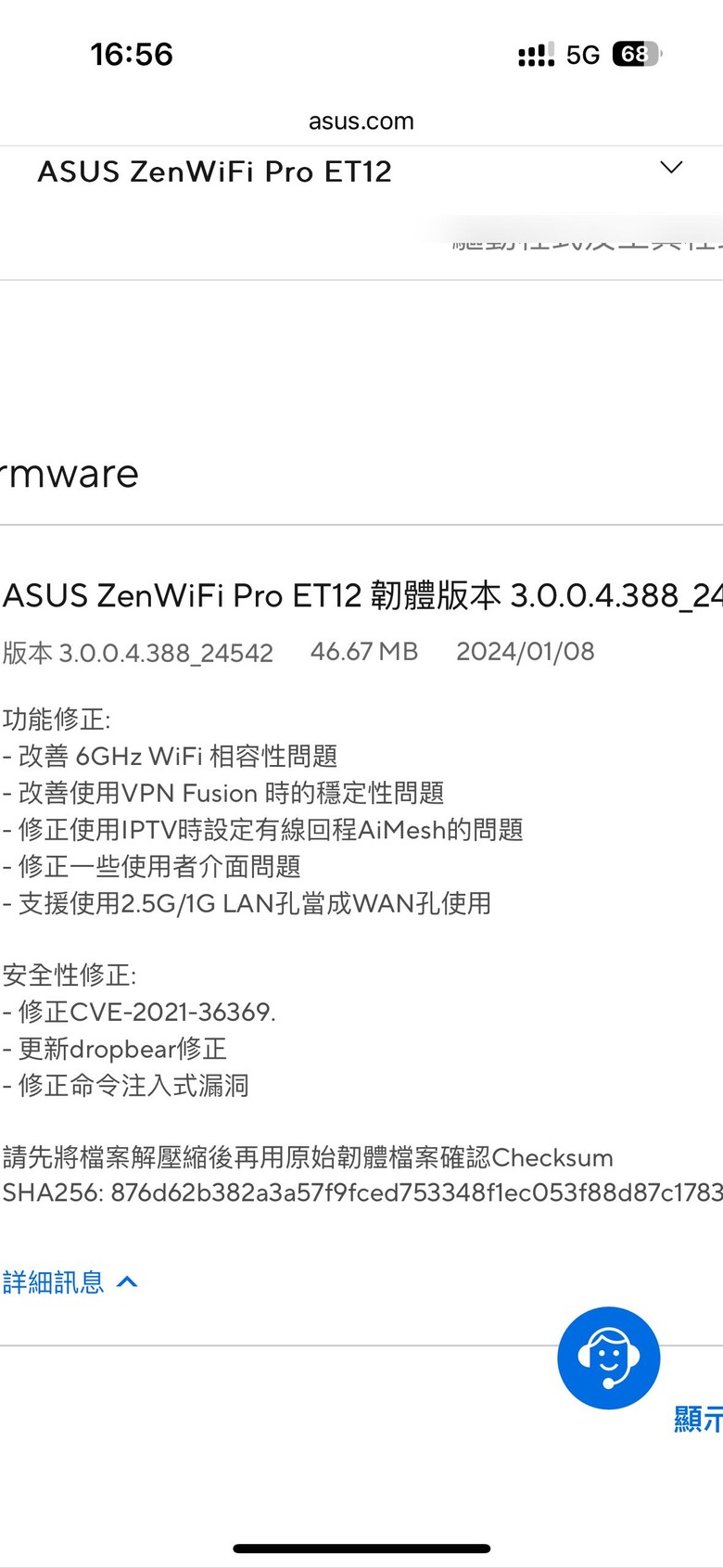Tap the Firmware section heading

pyautogui.click(x=70, y=474)
